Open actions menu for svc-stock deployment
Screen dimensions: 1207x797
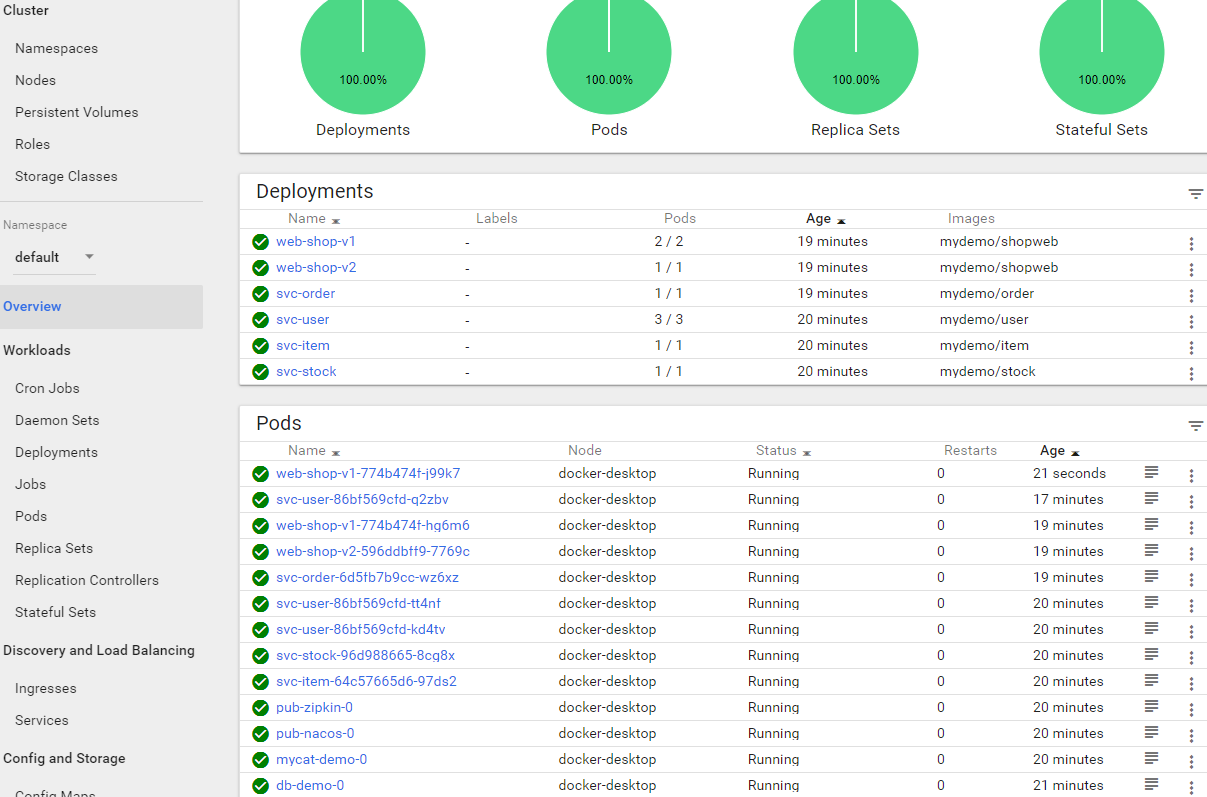1191,373
